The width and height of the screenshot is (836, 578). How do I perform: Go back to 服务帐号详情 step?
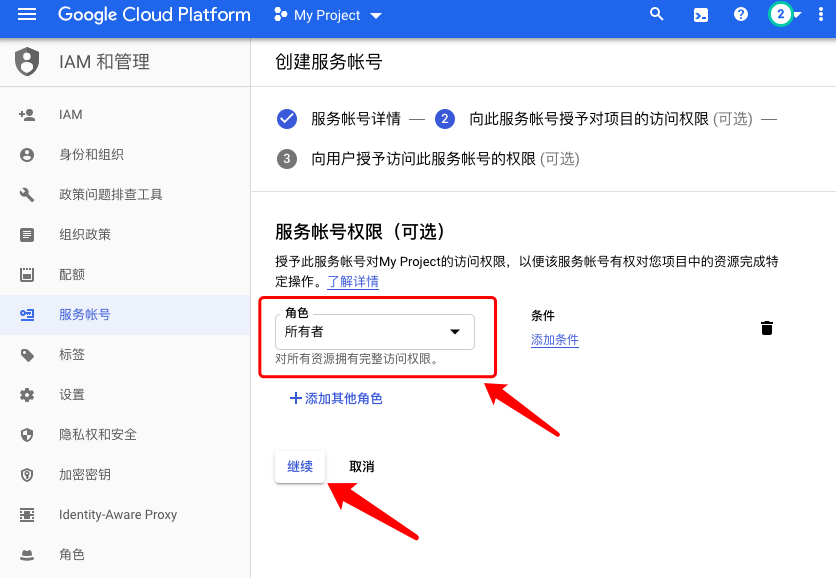pos(356,119)
